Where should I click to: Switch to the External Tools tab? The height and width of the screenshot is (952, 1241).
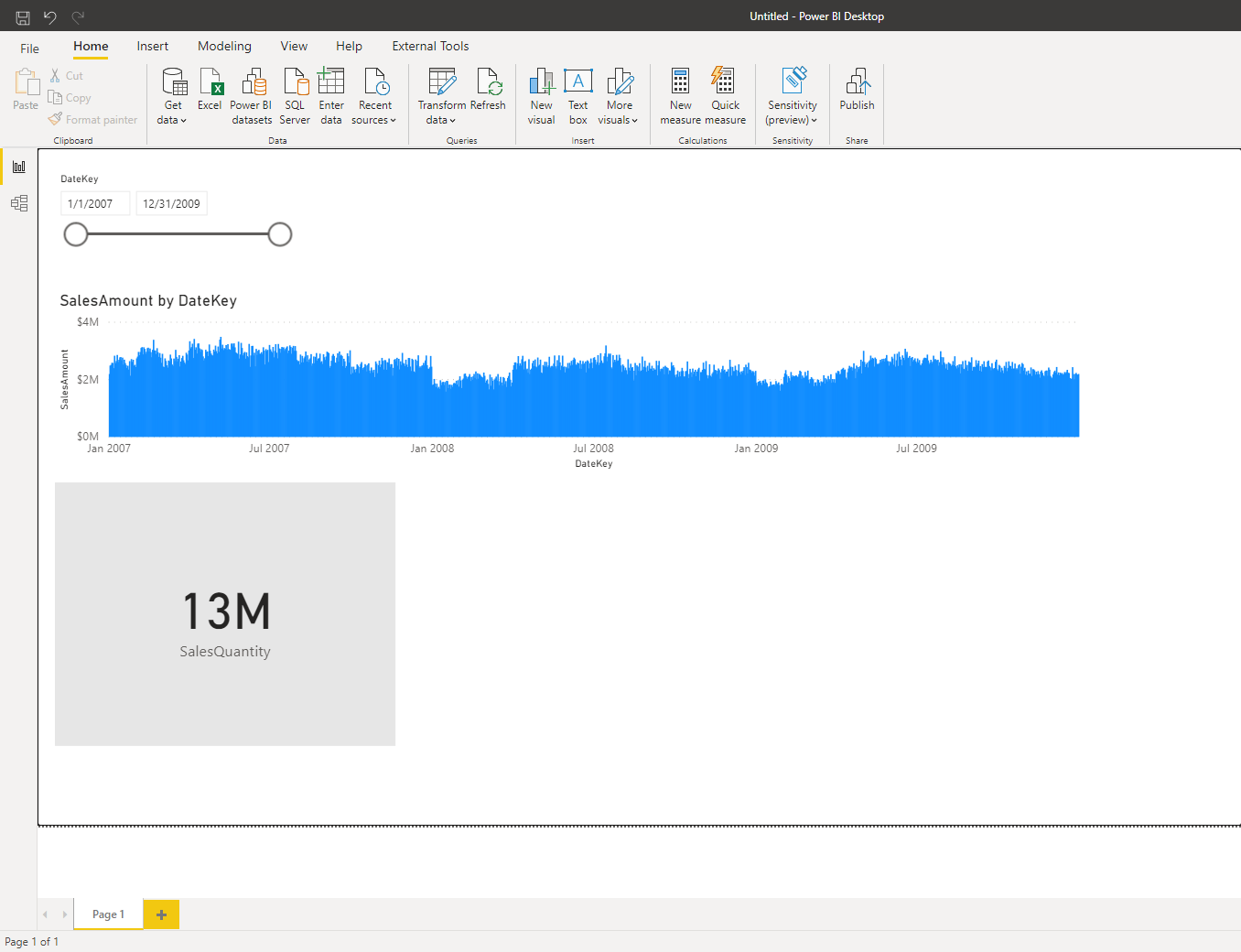pos(430,46)
